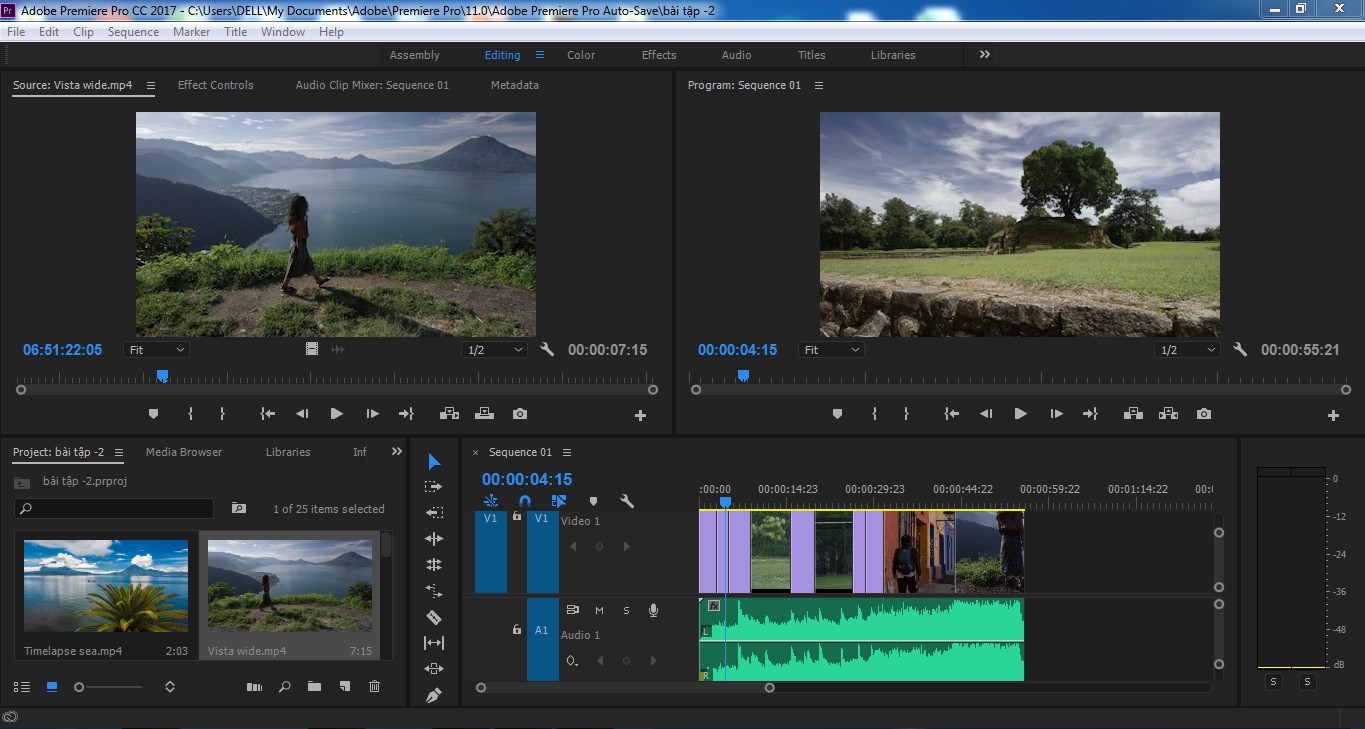Open Program monitor 1/2 resolution dropdown

click(x=1187, y=350)
